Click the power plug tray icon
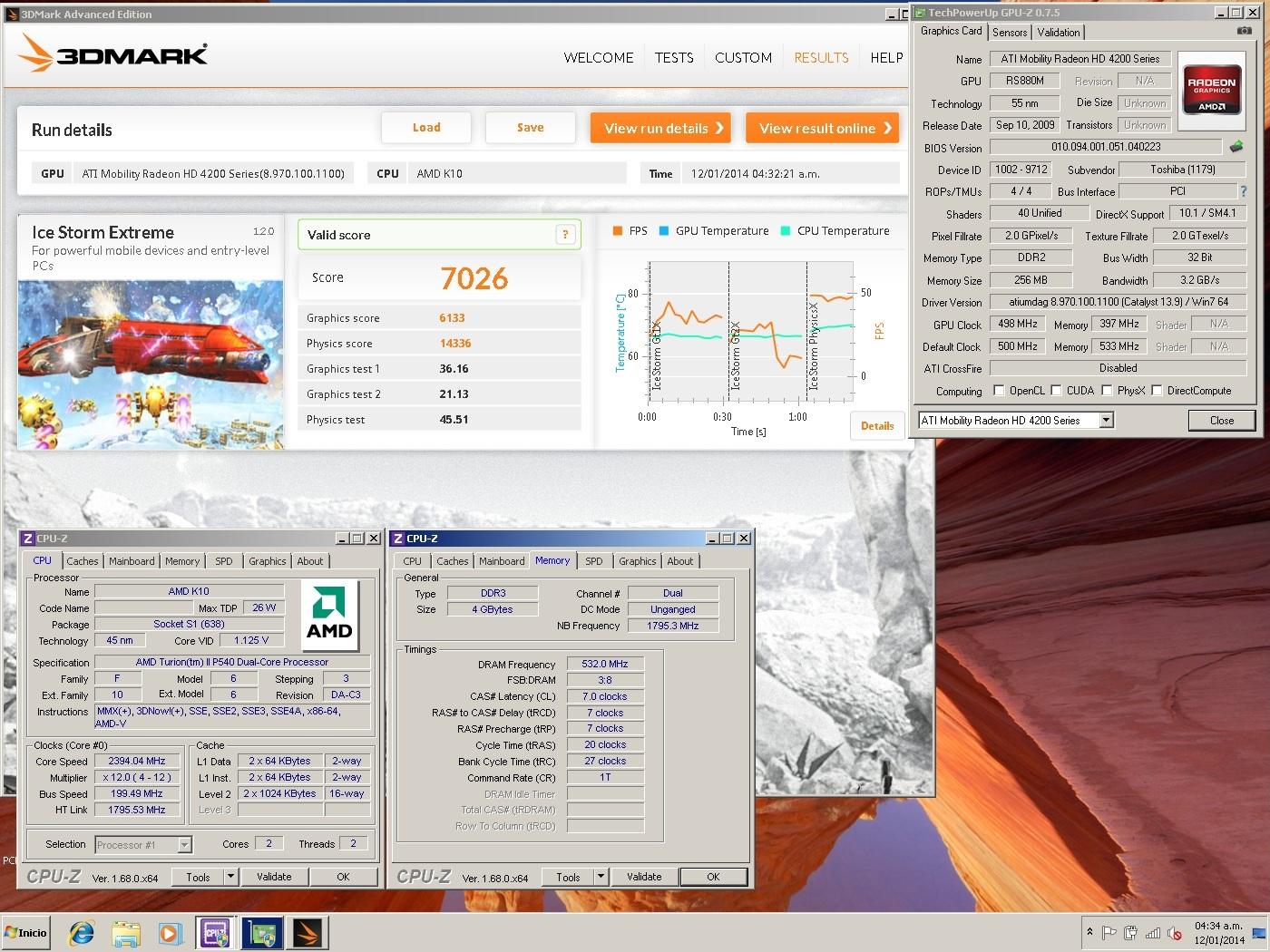This screenshot has height=952, width=1270. coord(1130,933)
